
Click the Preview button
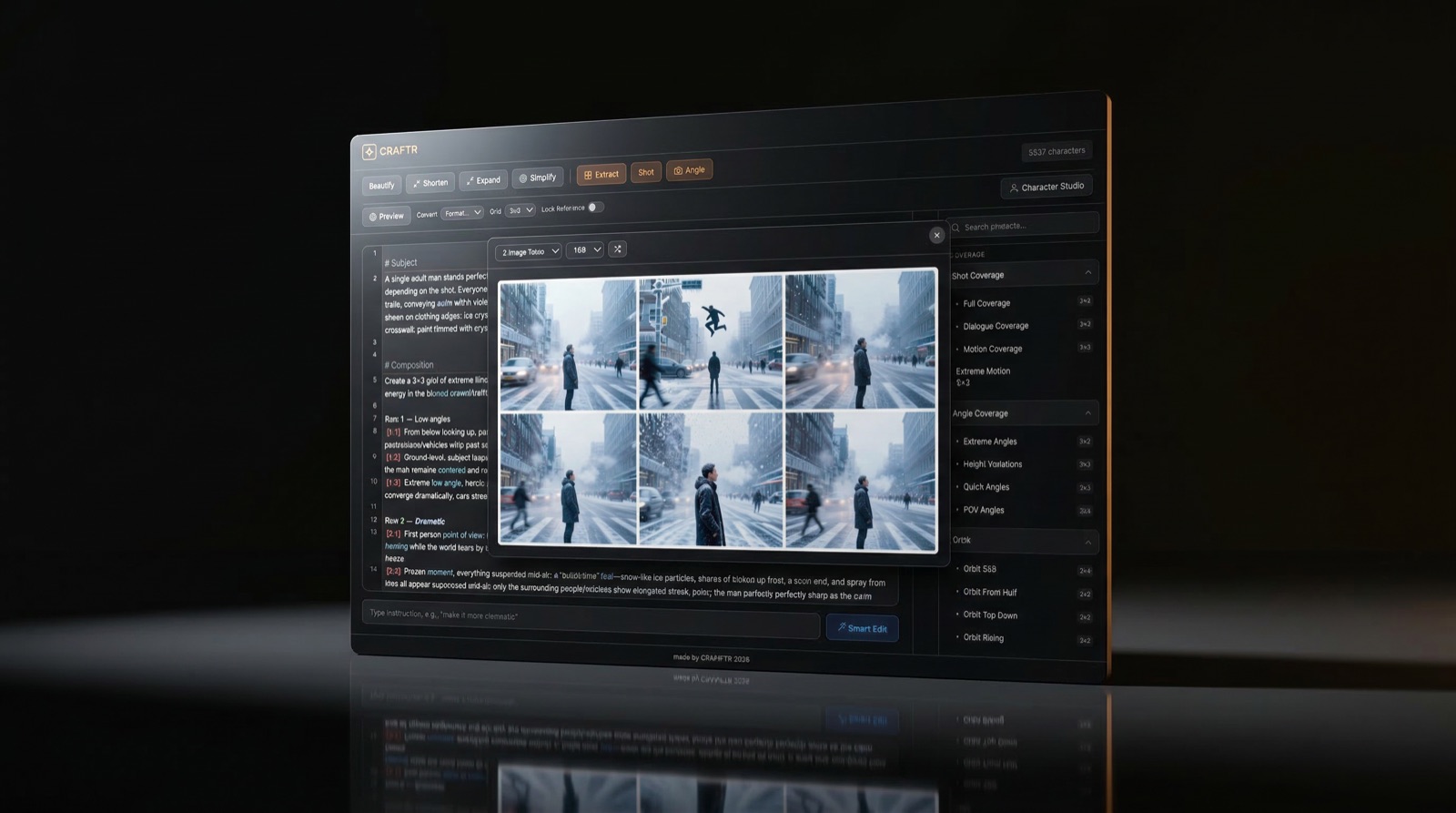coord(387,217)
